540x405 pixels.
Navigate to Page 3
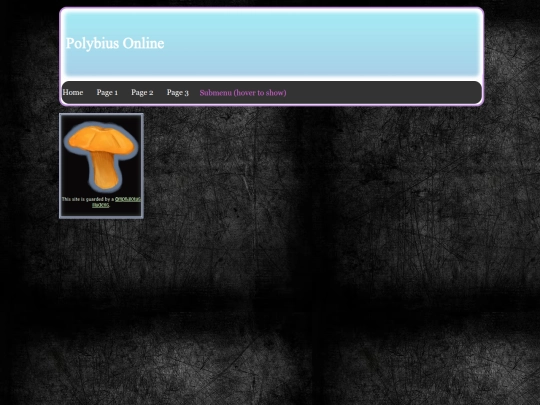point(177,93)
